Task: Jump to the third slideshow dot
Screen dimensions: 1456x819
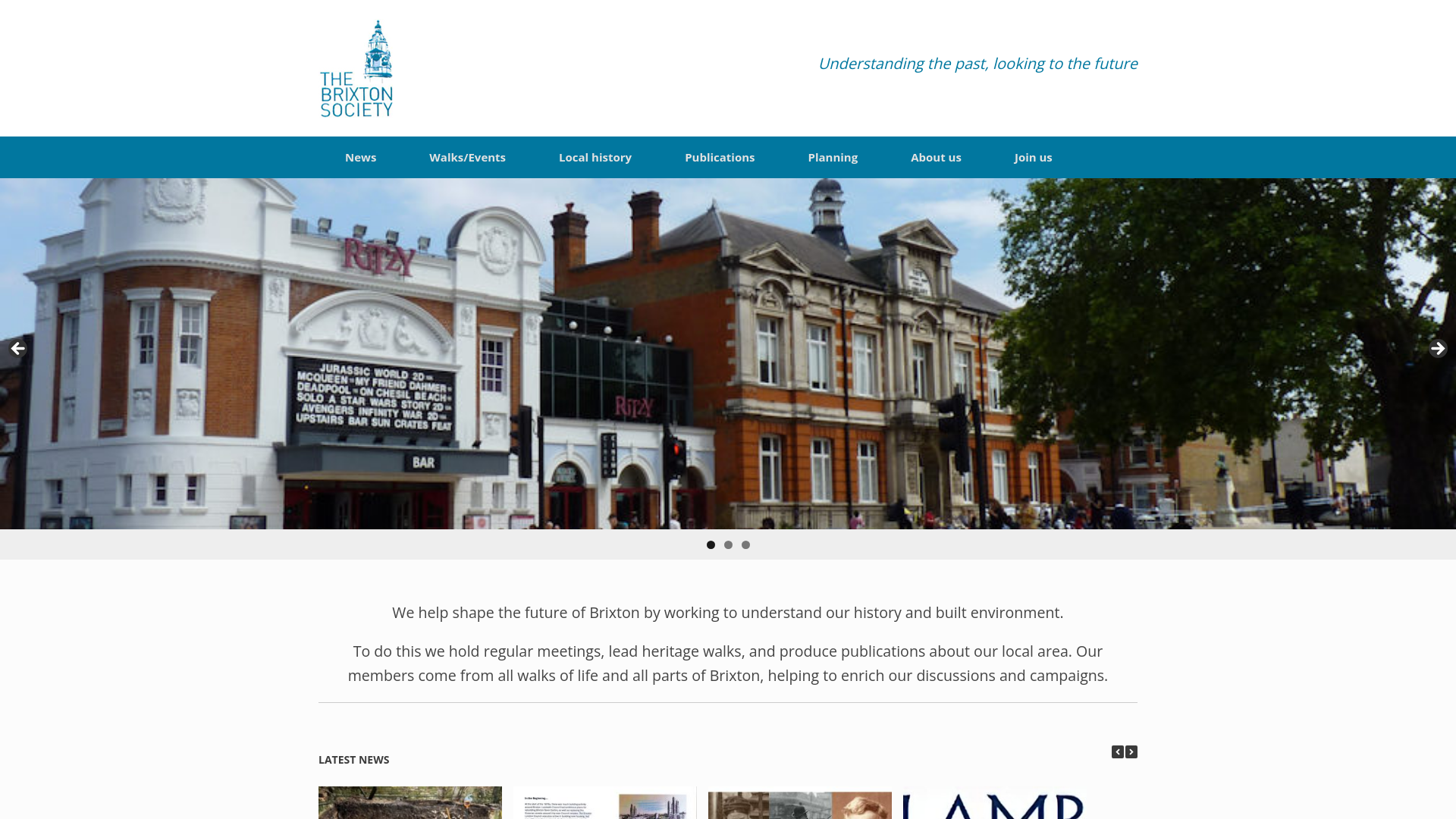Action: point(745,545)
